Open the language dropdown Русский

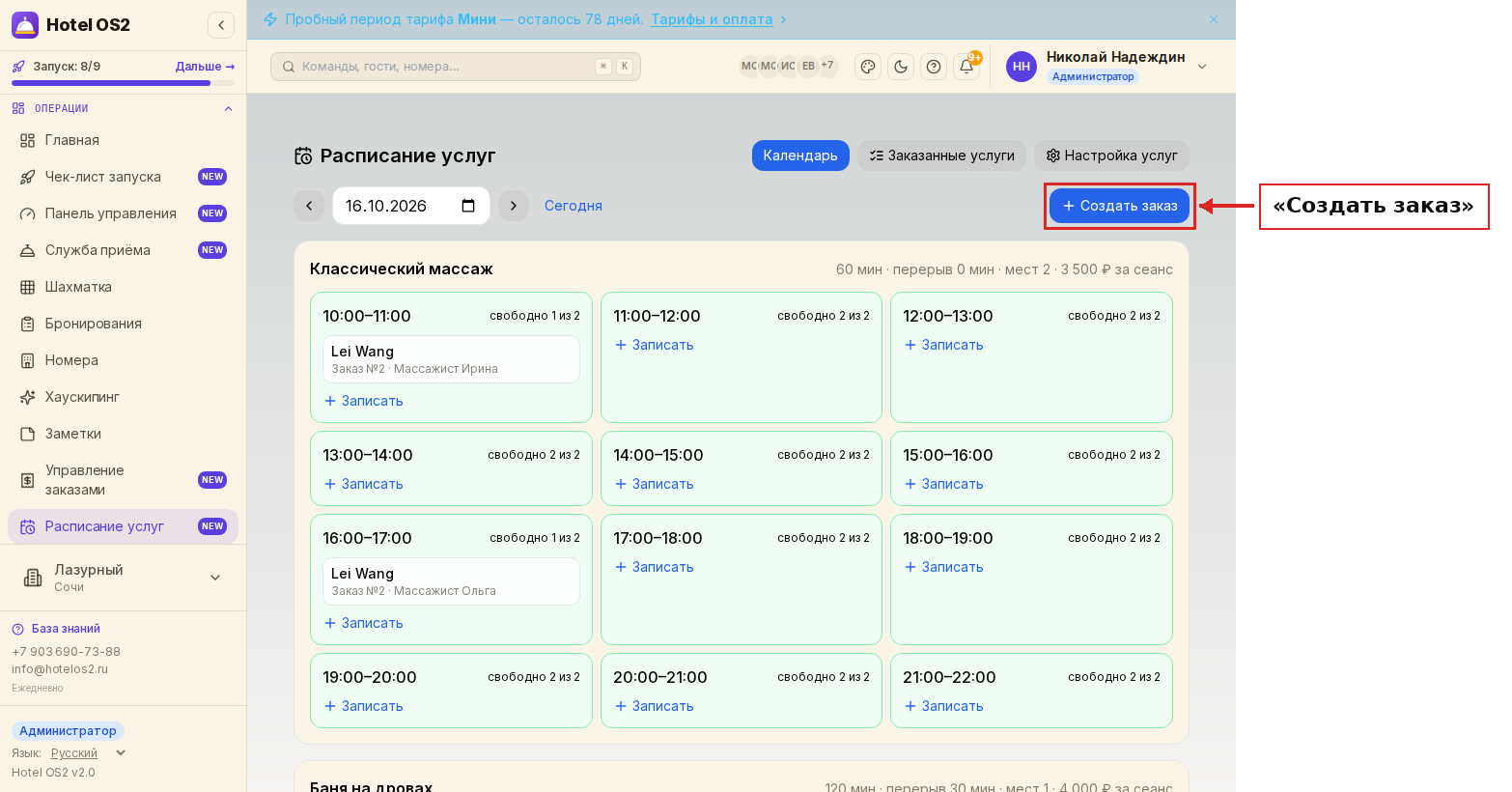click(88, 753)
